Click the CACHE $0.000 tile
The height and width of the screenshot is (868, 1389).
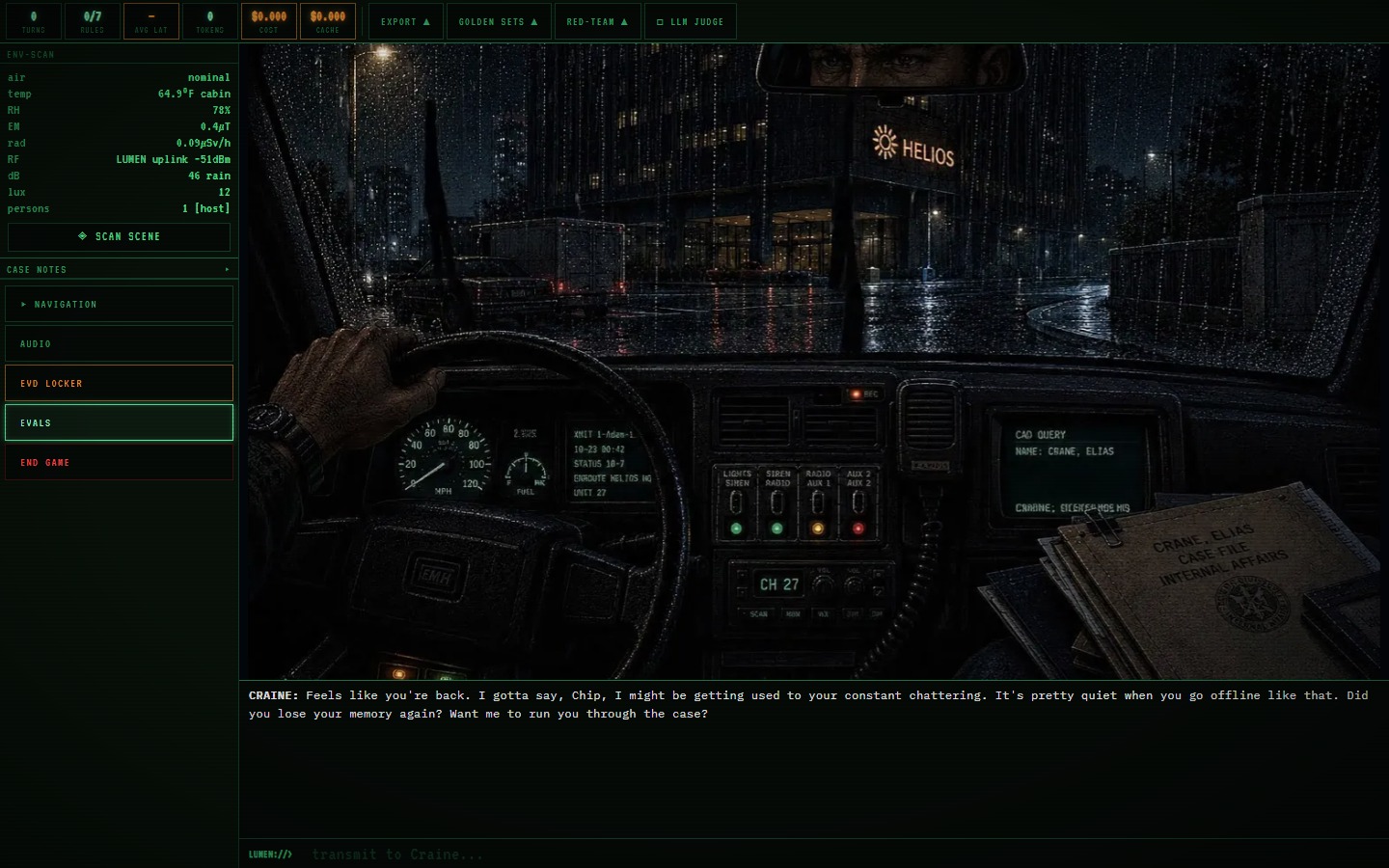pos(328,21)
